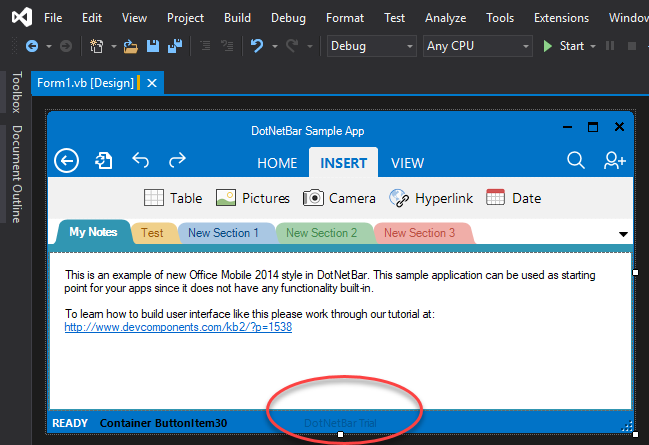Select the My Notes section tab

pos(93,232)
